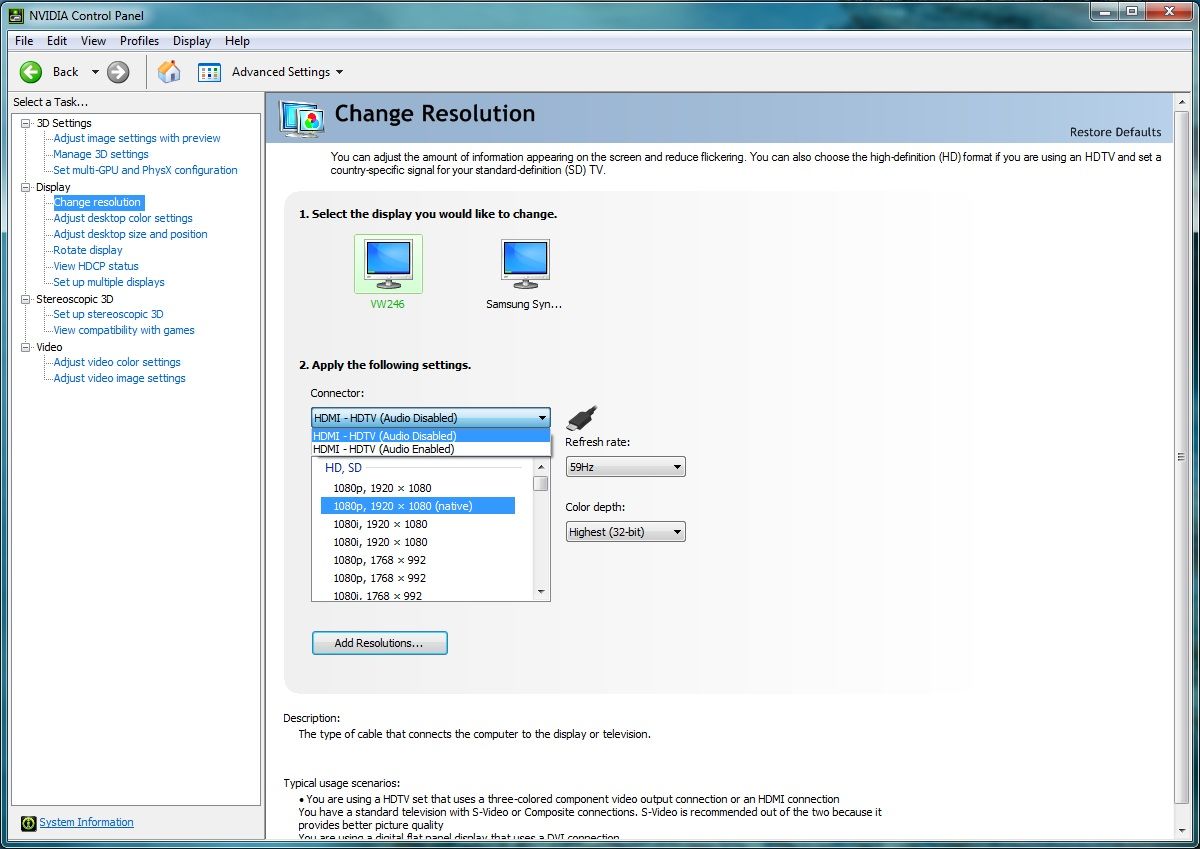This screenshot has height=849, width=1200.
Task: Open the Refresh rate dropdown
Action: pos(625,467)
